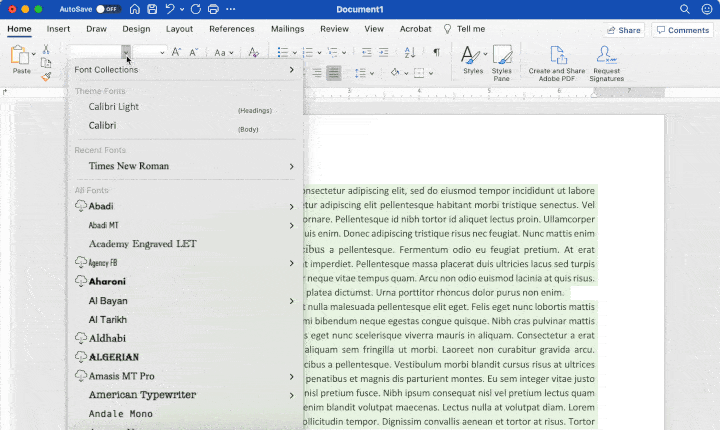This screenshot has height=430, width=720.
Task: Open the Undo history dropdown arrow
Action: [182, 9]
